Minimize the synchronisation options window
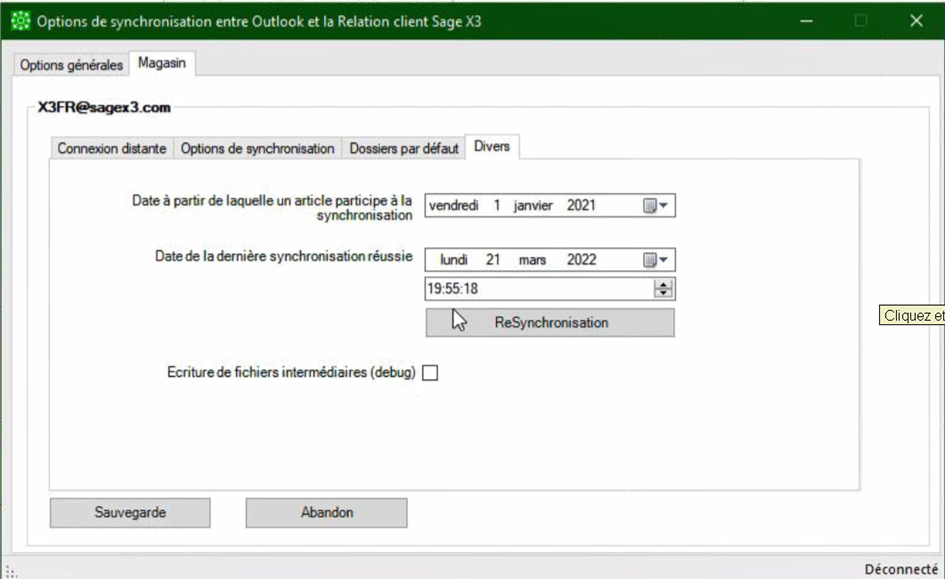The image size is (945, 579). pos(806,21)
